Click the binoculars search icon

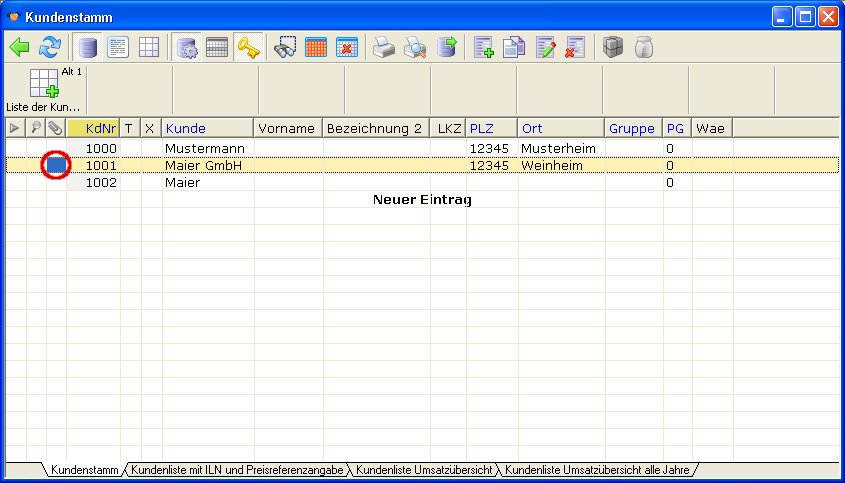tap(286, 47)
